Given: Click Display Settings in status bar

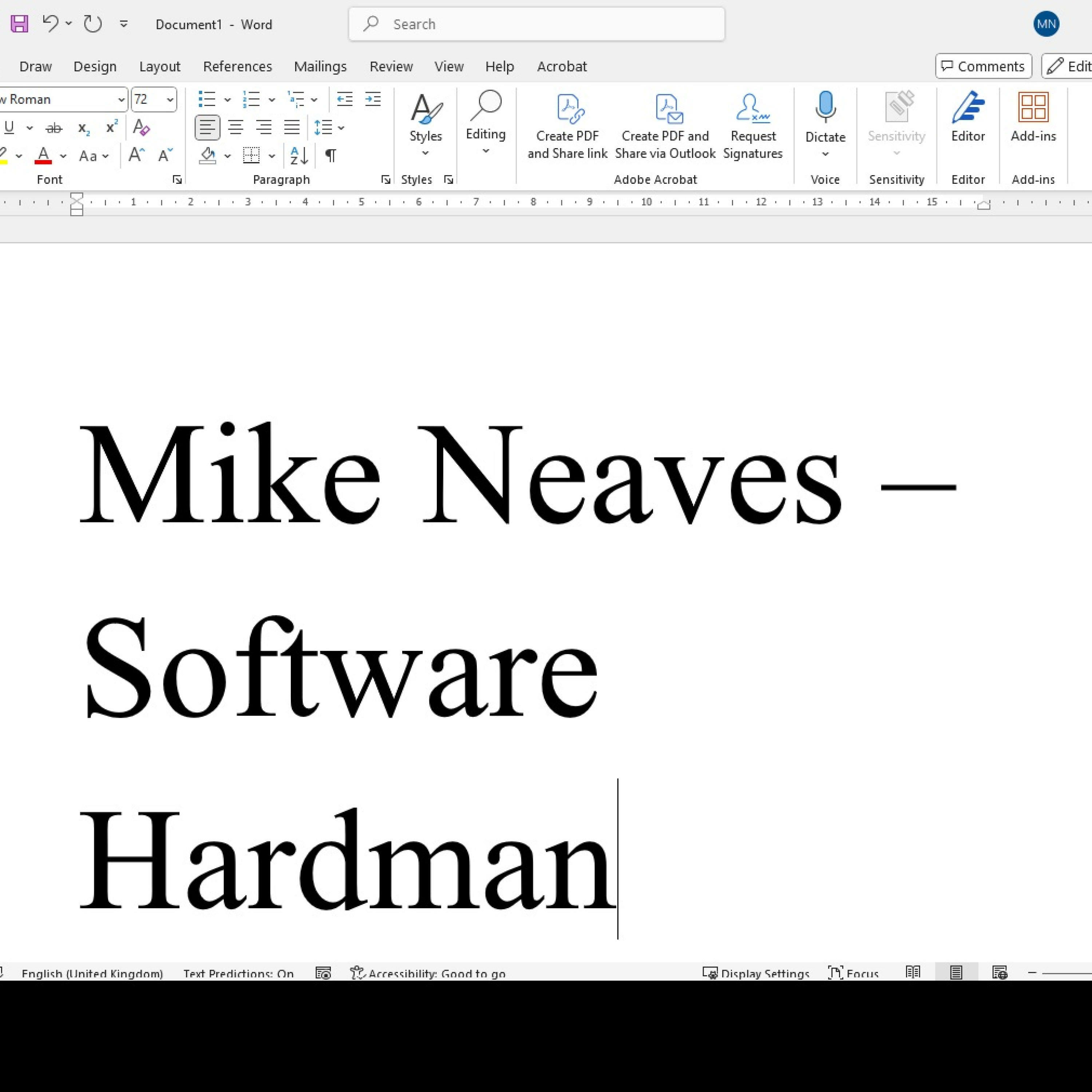Looking at the screenshot, I should [756, 973].
